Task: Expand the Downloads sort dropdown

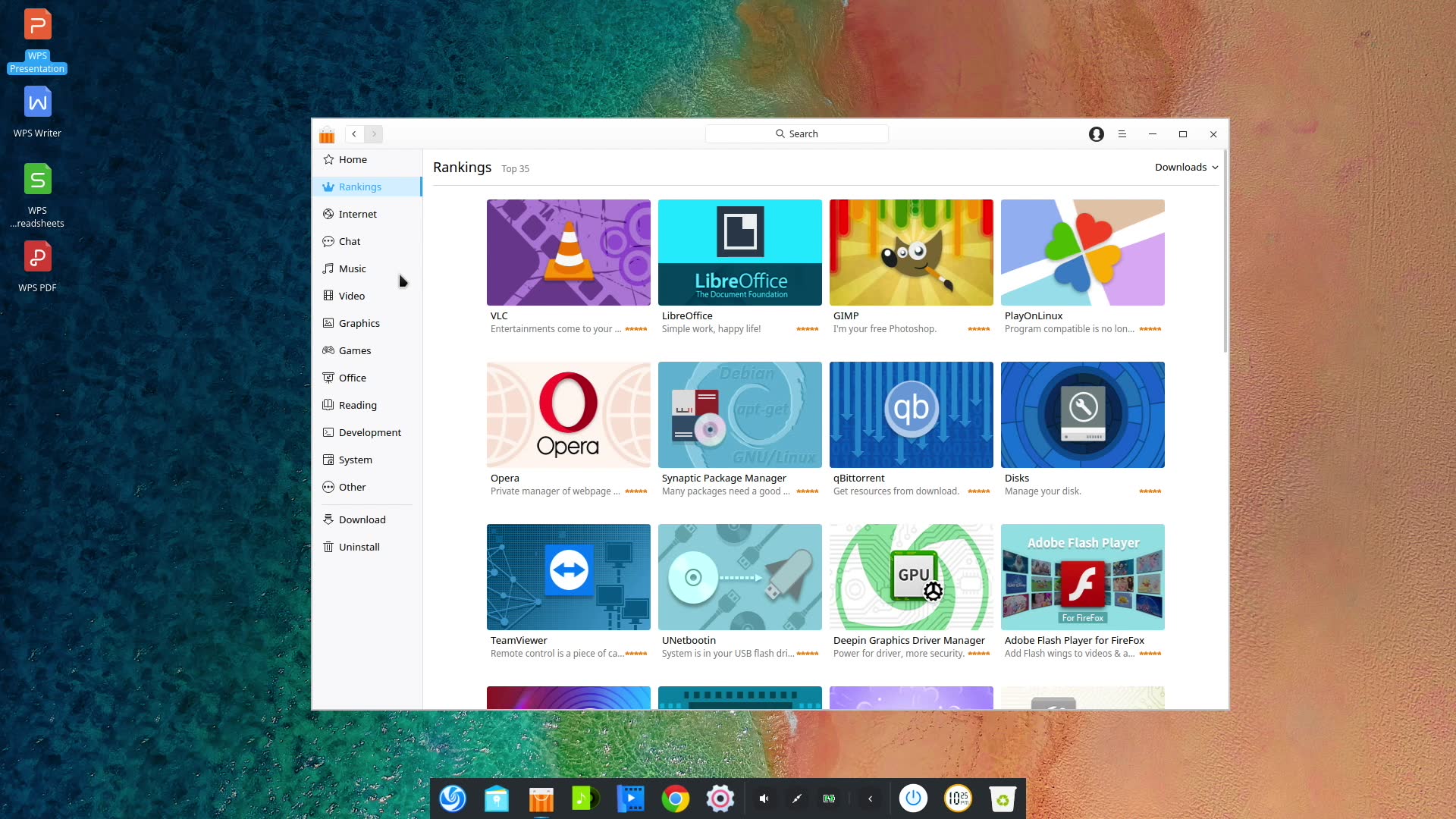Action: 1186,167
